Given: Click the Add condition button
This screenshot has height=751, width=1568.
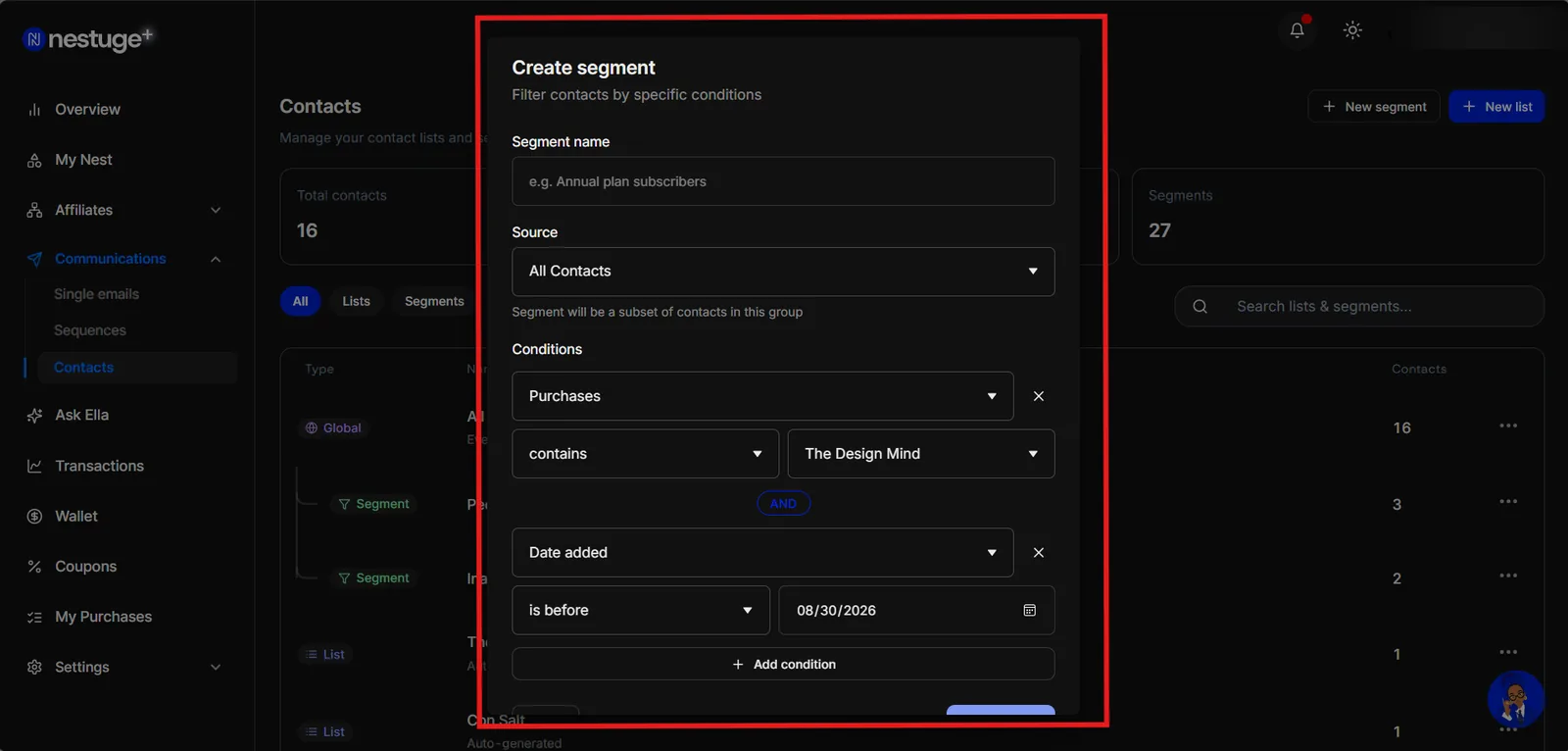Looking at the screenshot, I should coord(783,664).
